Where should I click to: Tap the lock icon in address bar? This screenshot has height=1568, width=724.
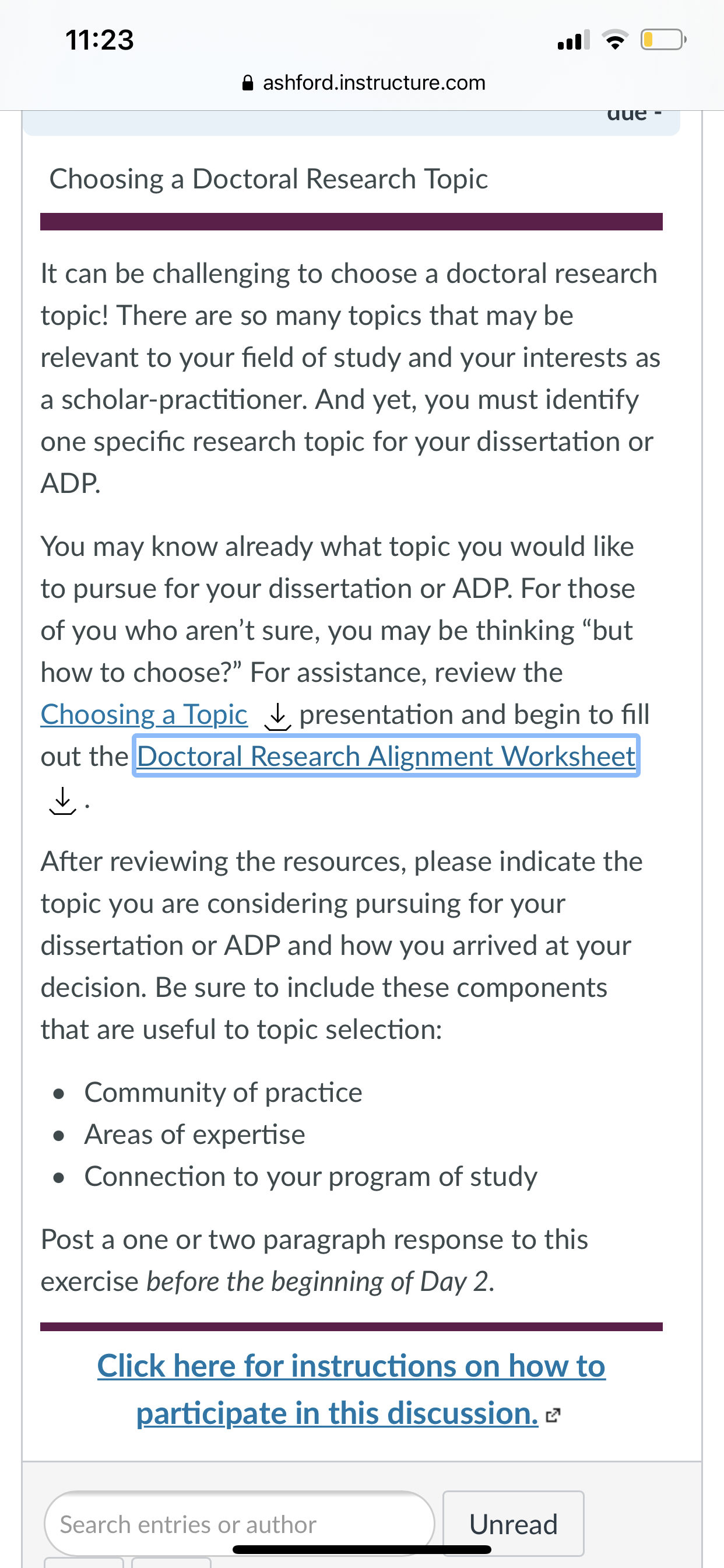[x=248, y=83]
